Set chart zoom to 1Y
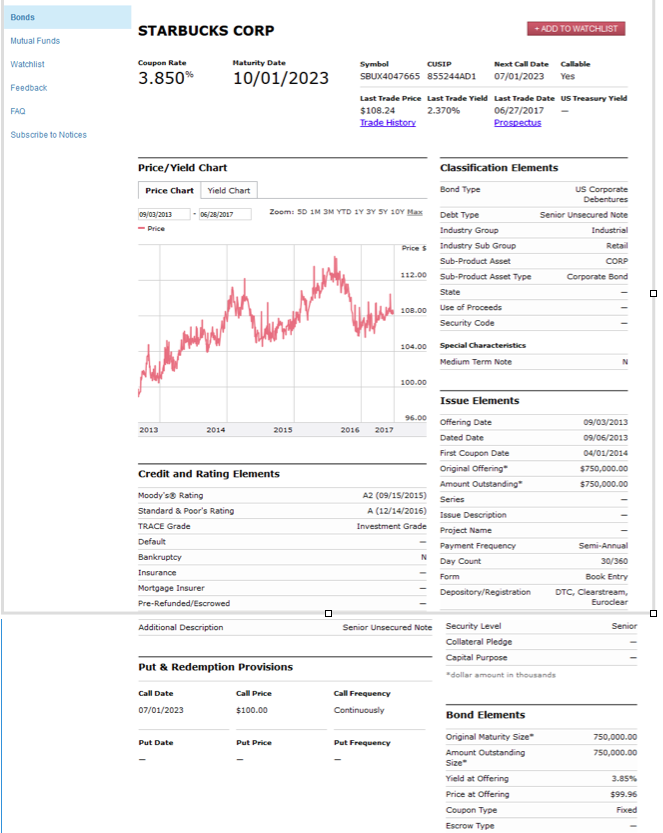Image resolution: width=663 pixels, height=833 pixels. pyautogui.click(x=359, y=212)
